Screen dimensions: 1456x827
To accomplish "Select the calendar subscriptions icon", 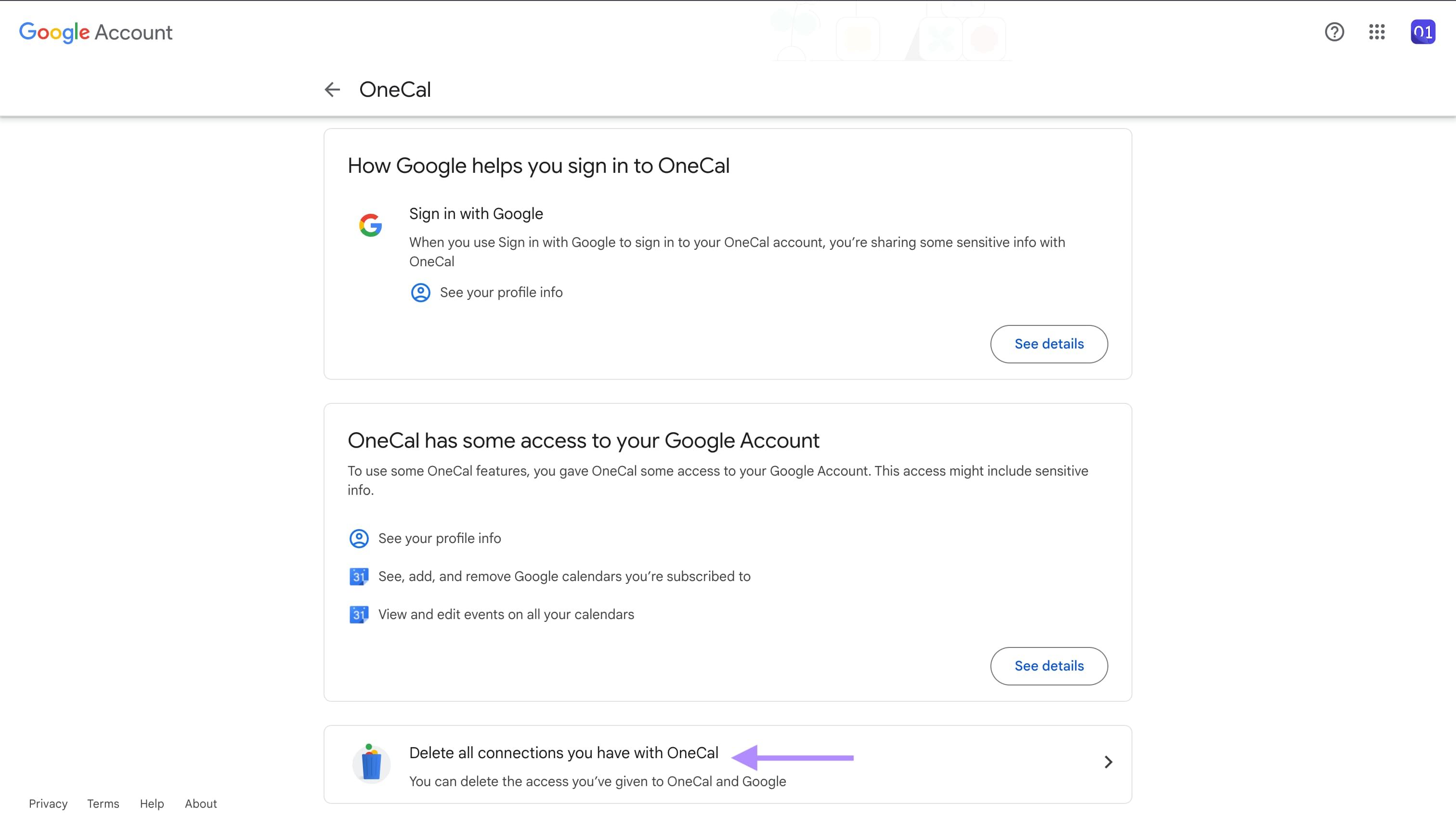I will tap(358, 576).
